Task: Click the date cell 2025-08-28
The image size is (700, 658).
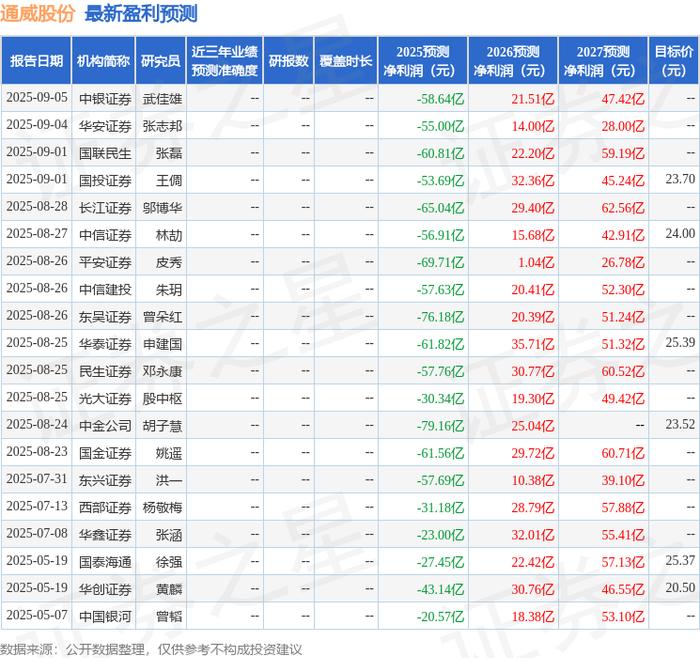Action: pyautogui.click(x=37, y=207)
